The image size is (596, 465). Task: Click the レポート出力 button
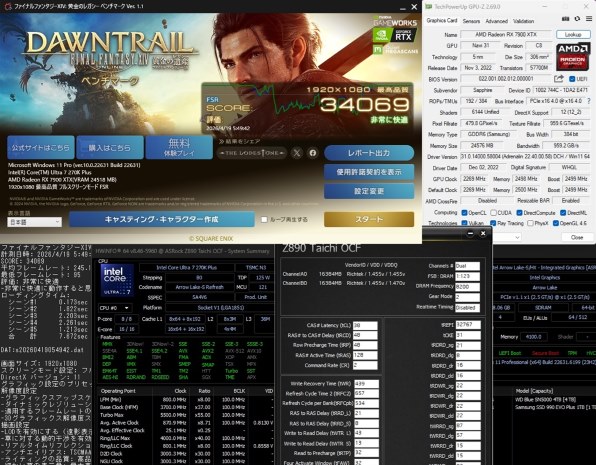coord(369,153)
